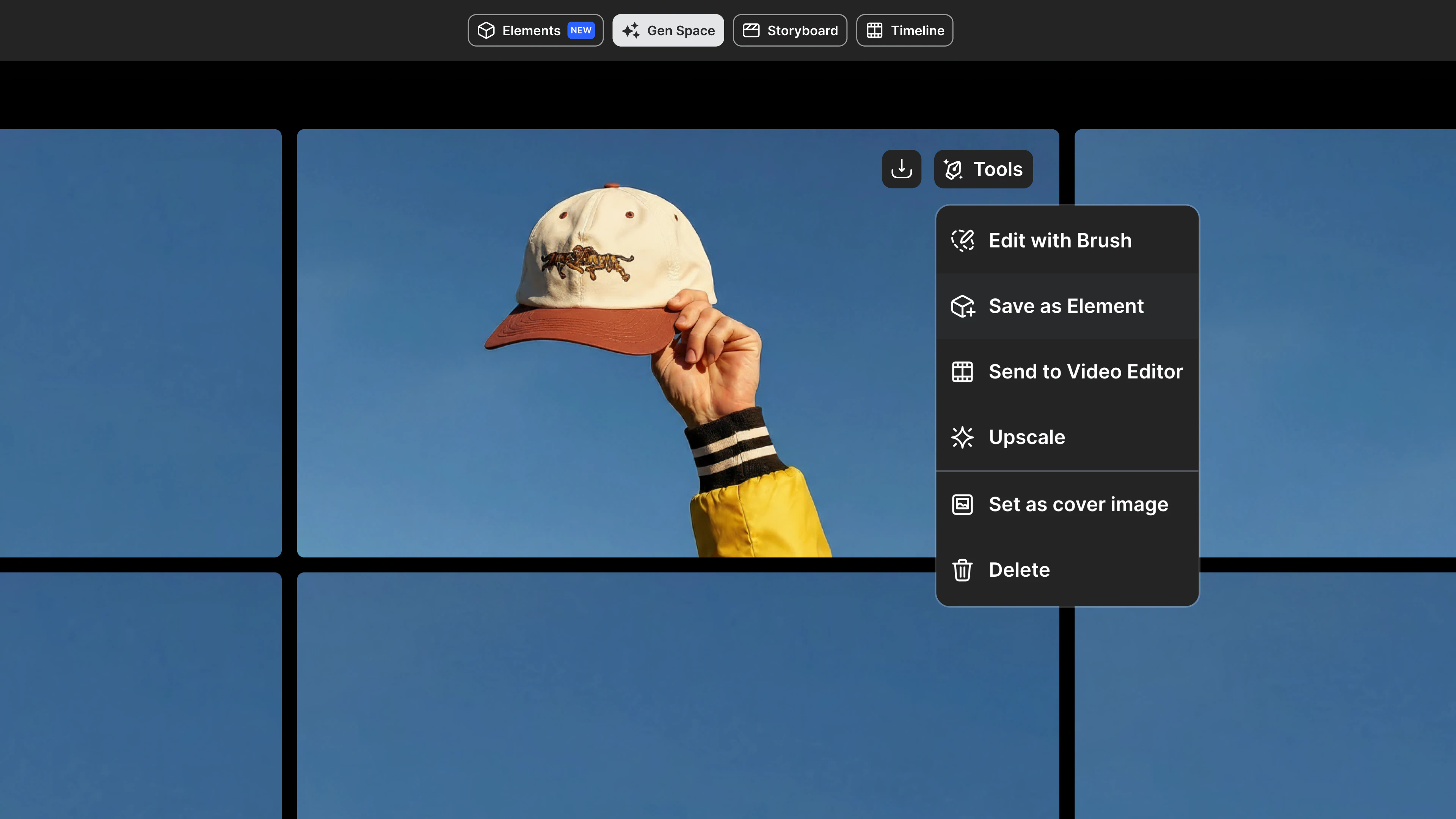Click the cube-plus Save as Element icon
1456x819 pixels.
pyautogui.click(x=962, y=306)
